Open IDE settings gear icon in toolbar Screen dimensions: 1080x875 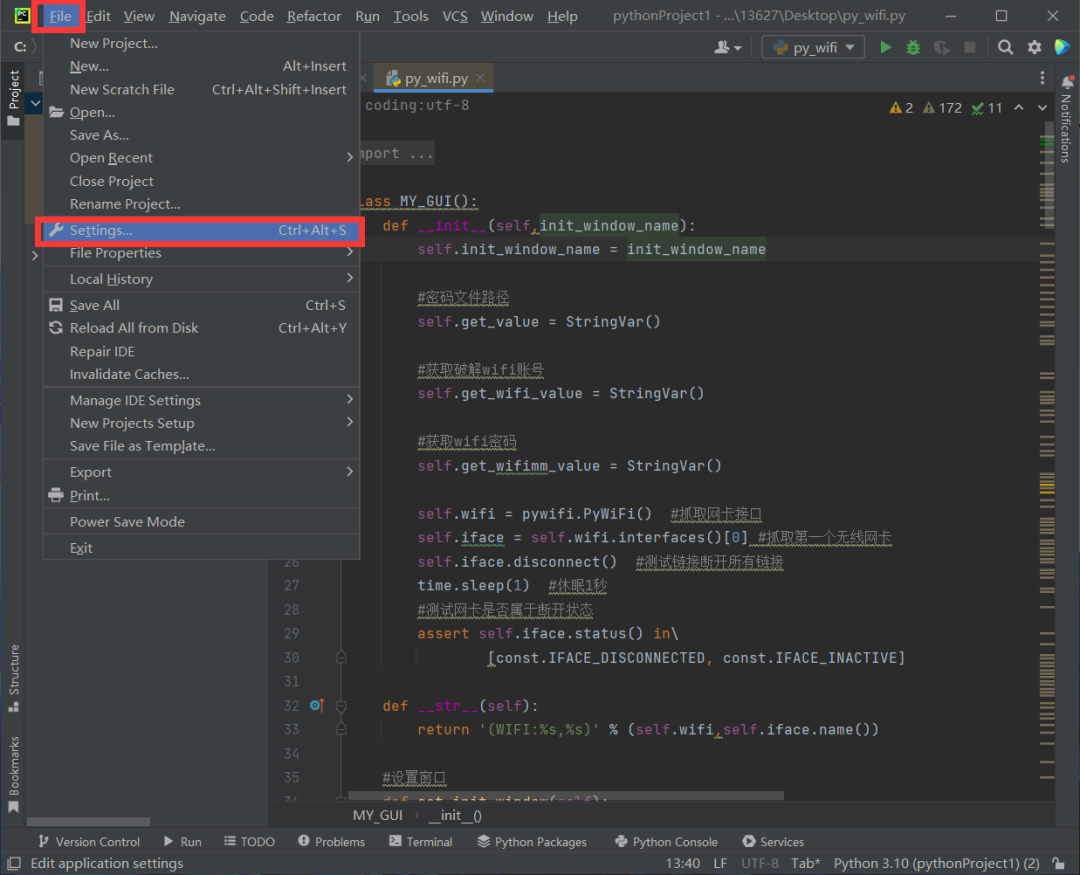coord(1034,47)
